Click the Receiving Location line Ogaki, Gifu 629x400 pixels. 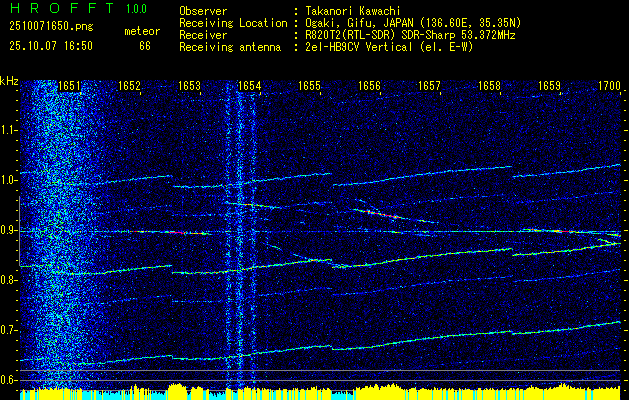(413, 23)
